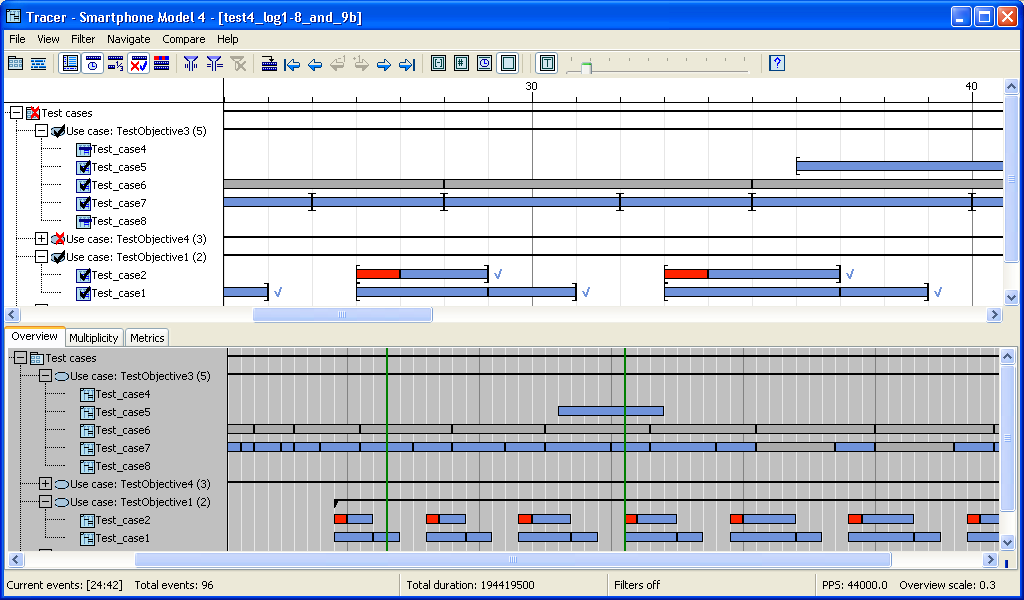Expand TestObjective4 use case in top tree
This screenshot has width=1024, height=600.
pos(41,239)
